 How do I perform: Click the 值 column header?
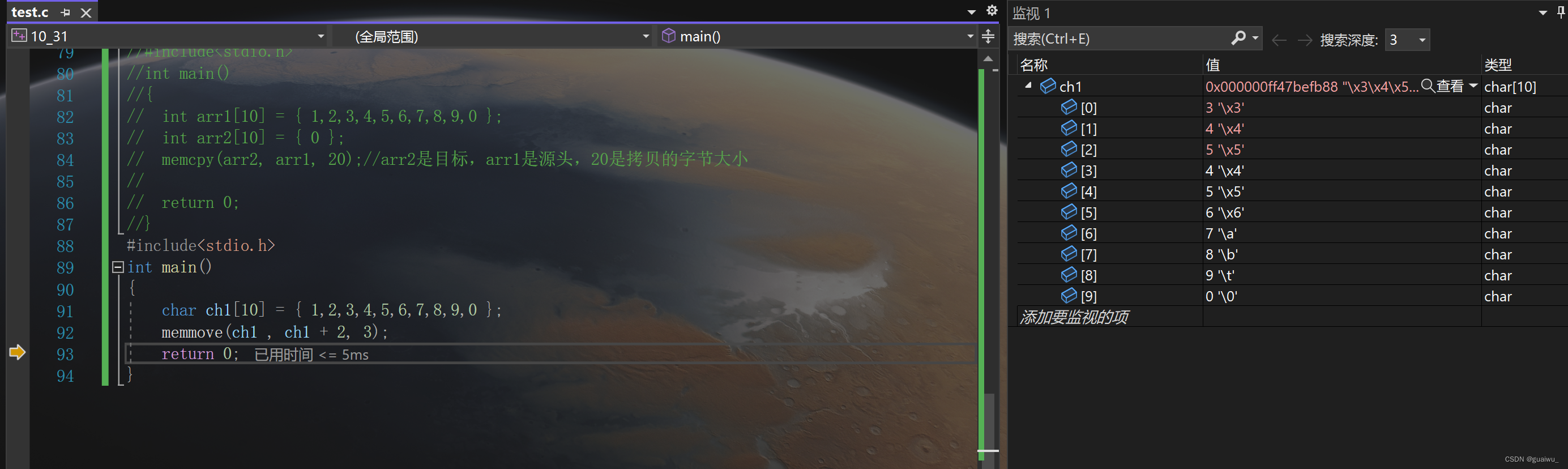(x=1212, y=65)
